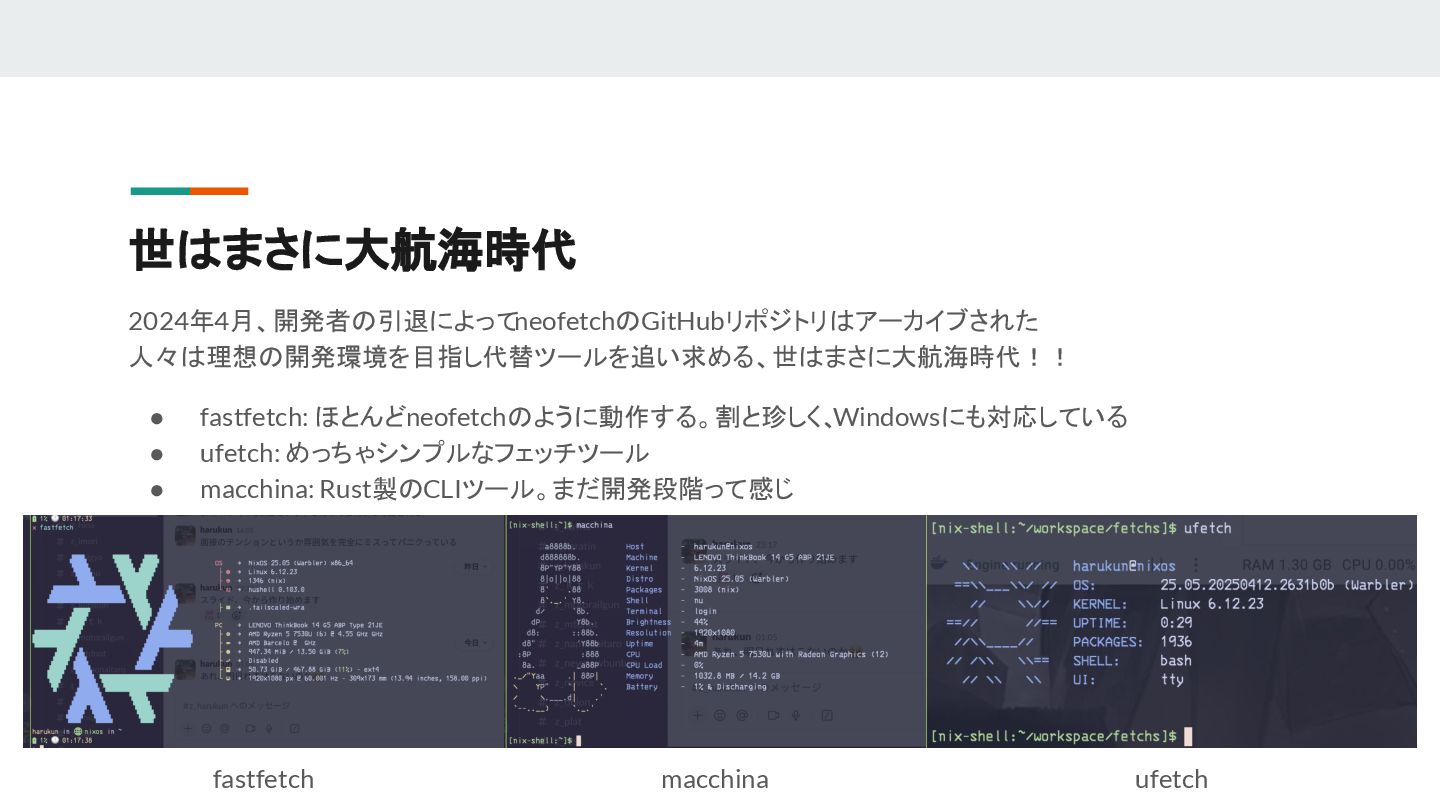Click the 'ufetch' caption under the screenshots
The width and height of the screenshot is (1440, 810).
1171,779
